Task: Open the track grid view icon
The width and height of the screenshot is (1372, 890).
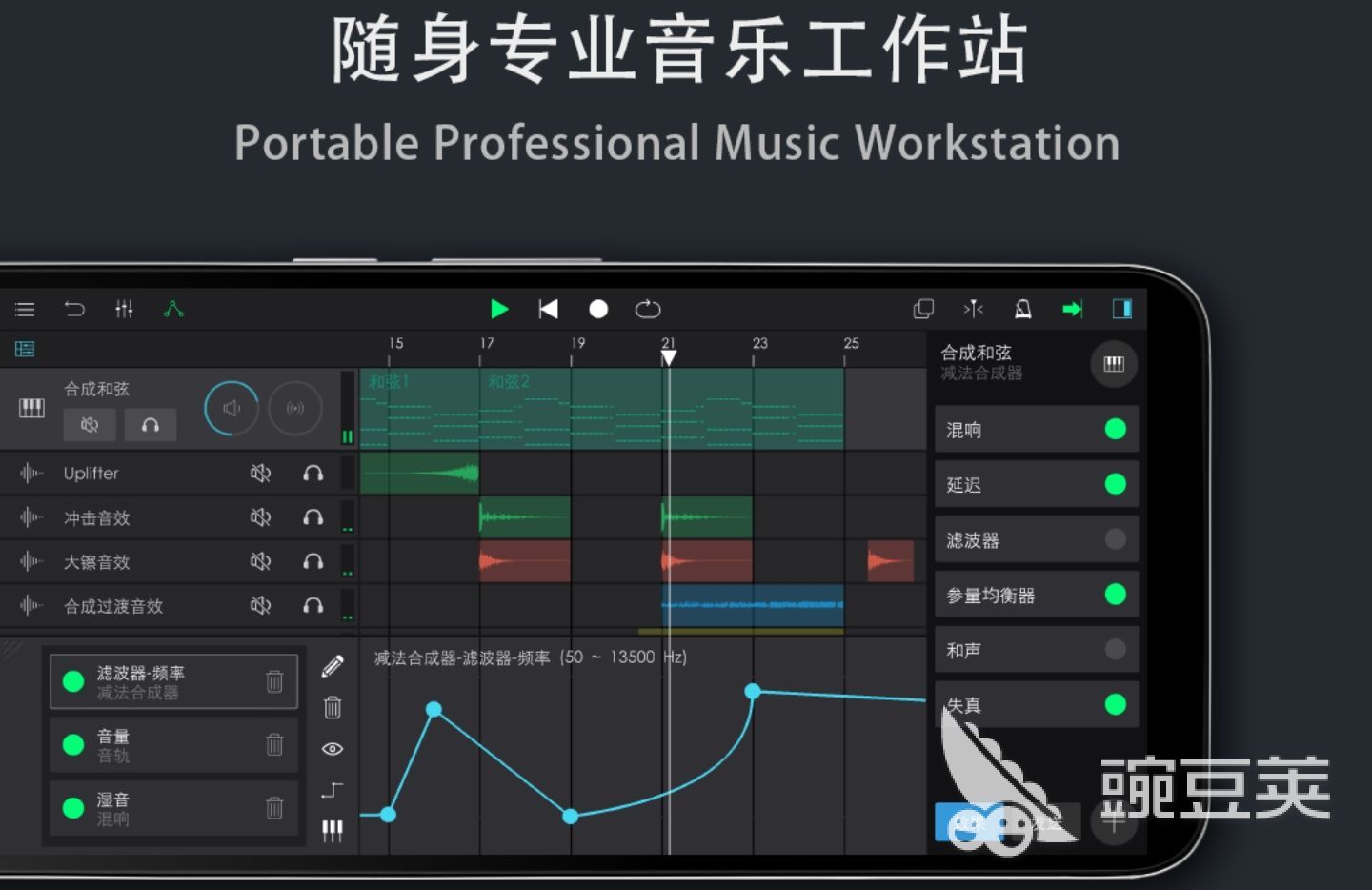Action: [24, 349]
